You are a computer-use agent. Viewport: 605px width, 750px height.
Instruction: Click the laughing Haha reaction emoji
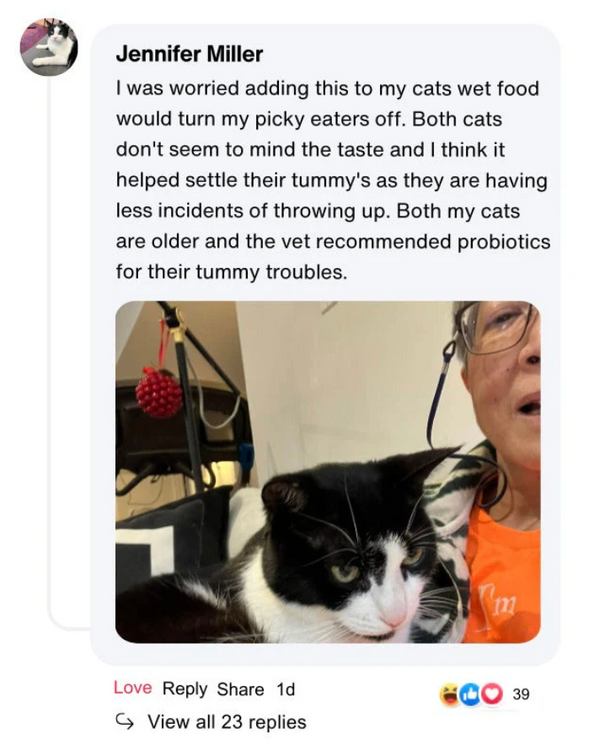pos(450,695)
